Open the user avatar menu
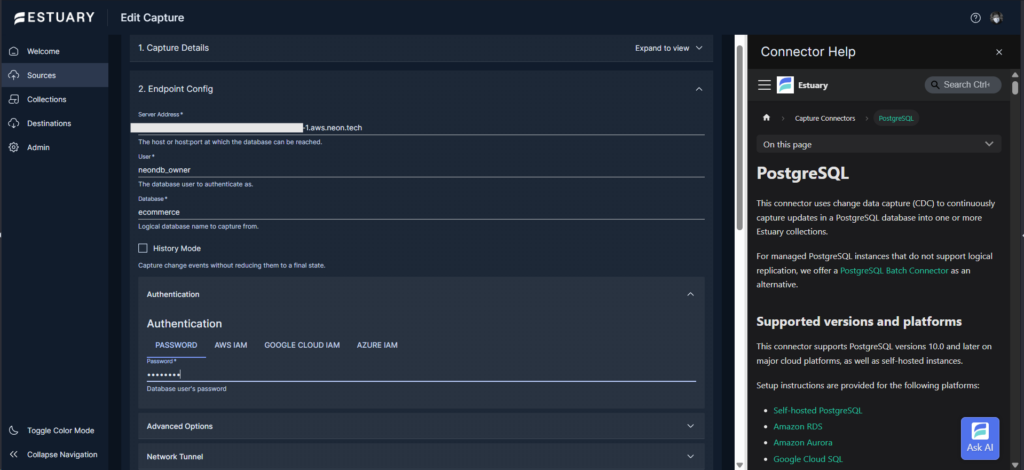The image size is (1024, 470). (996, 18)
